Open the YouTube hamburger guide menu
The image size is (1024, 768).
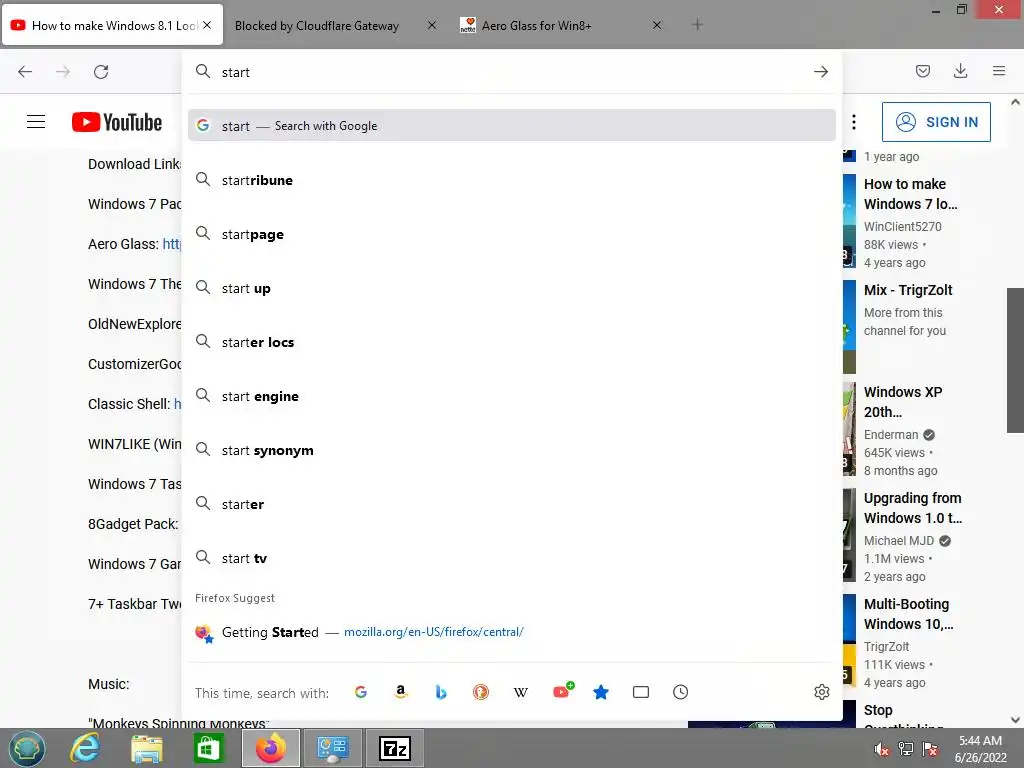(36, 122)
